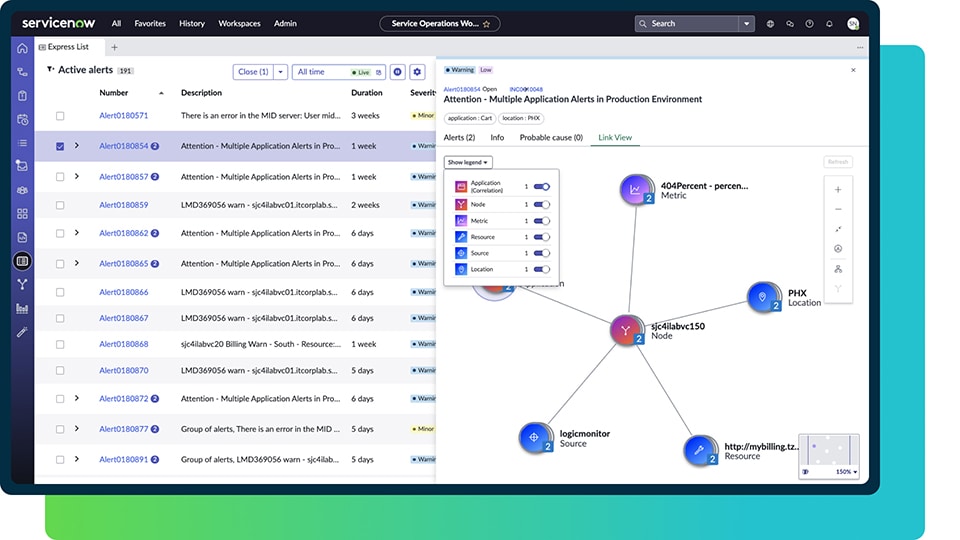Expand the Alert0180857 group row
The height and width of the screenshot is (540, 960).
tap(77, 176)
